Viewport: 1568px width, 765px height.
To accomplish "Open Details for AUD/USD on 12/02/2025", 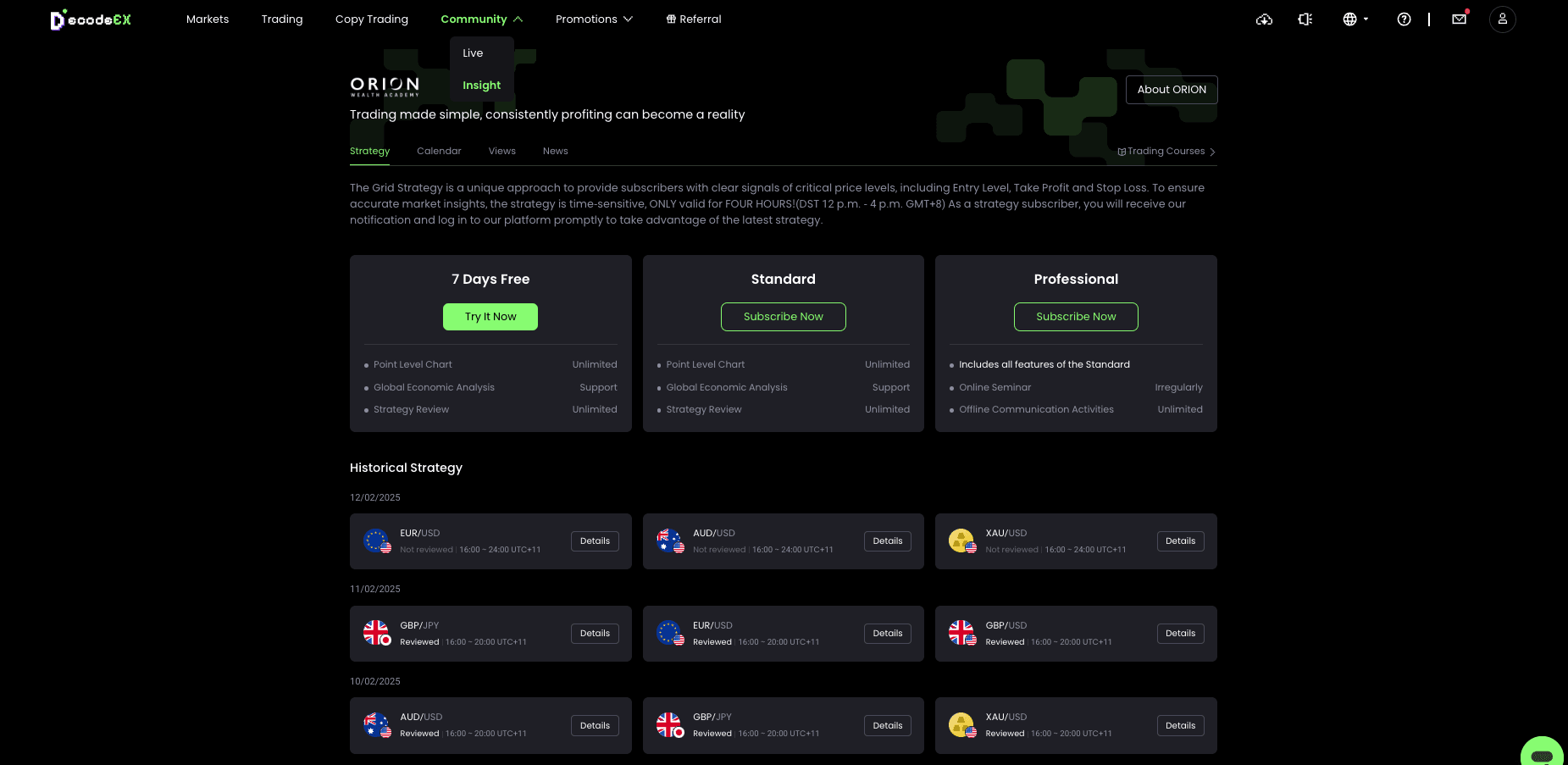I will (888, 541).
